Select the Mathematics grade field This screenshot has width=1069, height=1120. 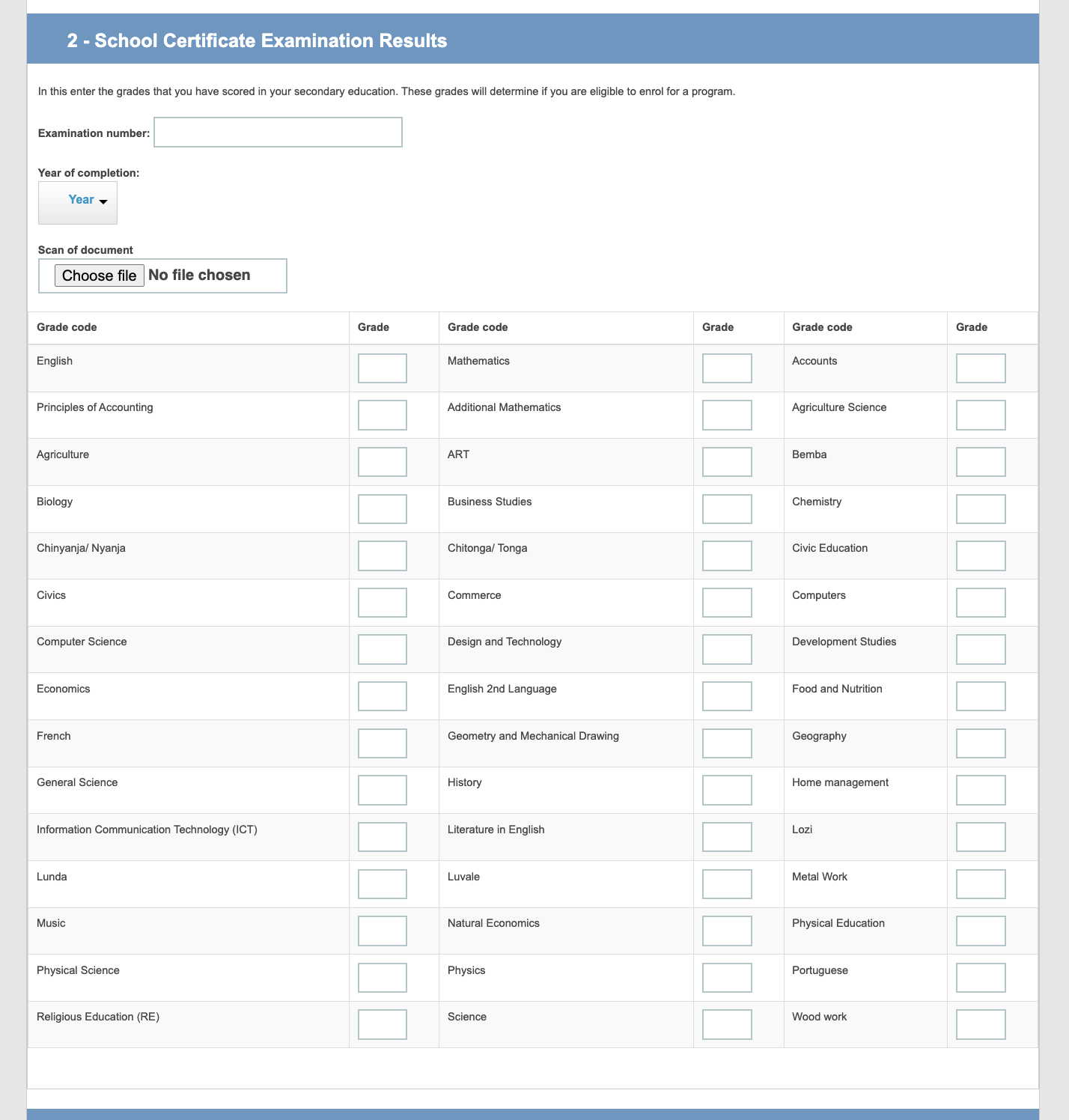point(726,368)
